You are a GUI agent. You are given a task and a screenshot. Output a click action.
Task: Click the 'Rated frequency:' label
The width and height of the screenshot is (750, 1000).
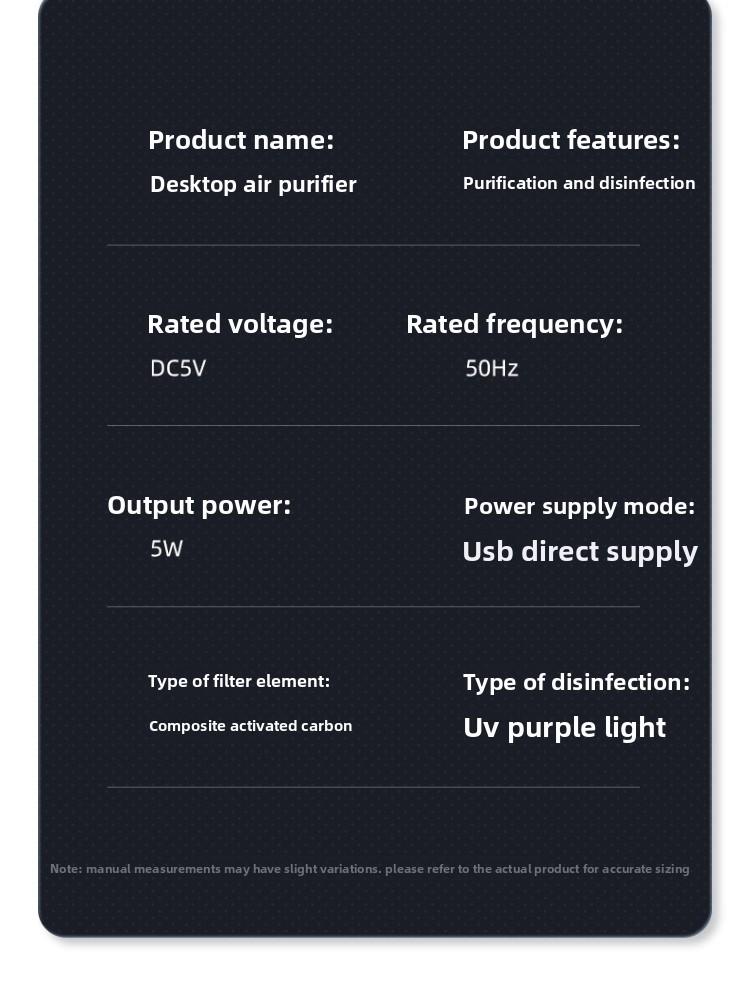(x=514, y=324)
